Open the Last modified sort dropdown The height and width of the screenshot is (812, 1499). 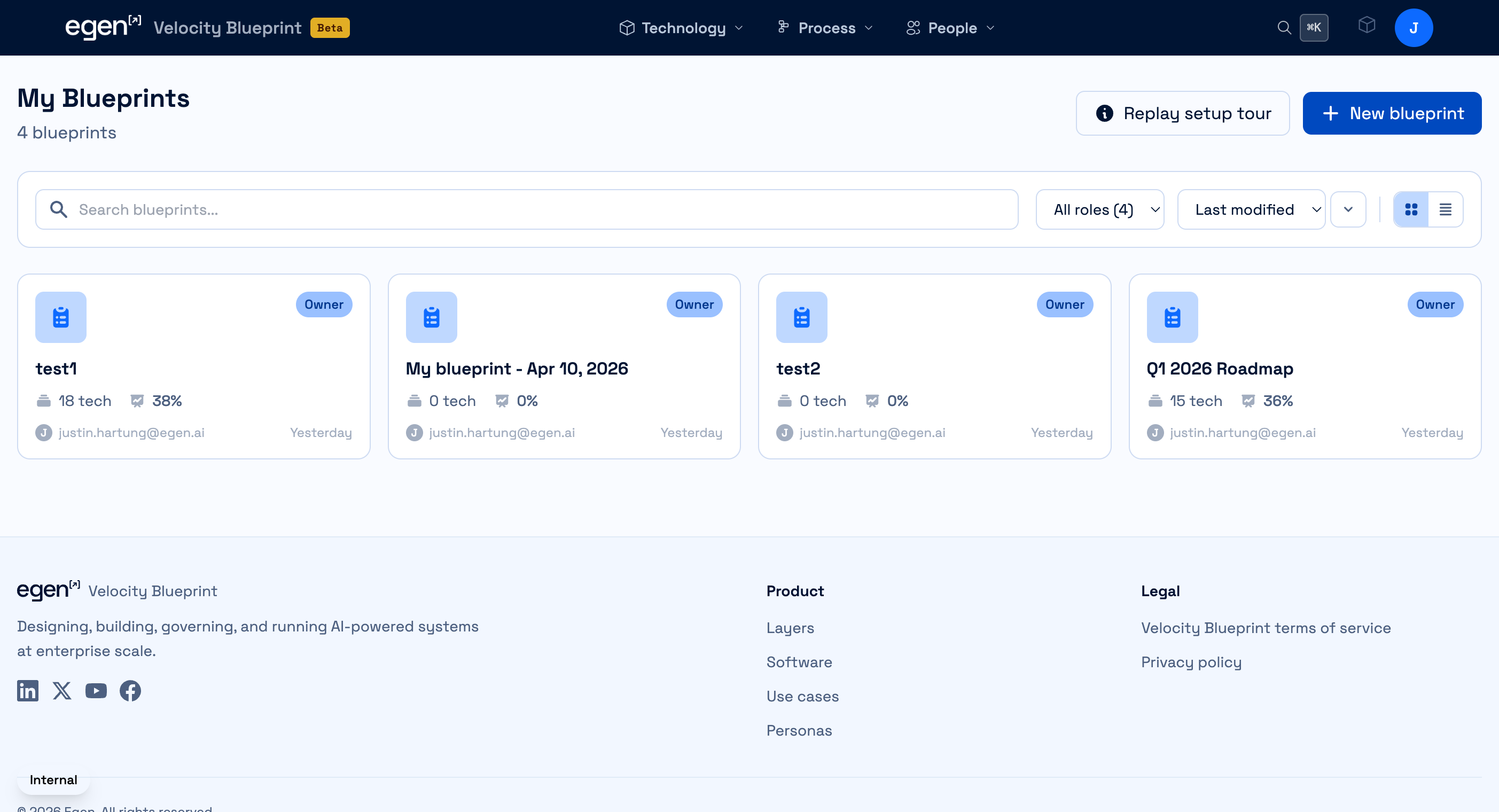pos(1251,209)
